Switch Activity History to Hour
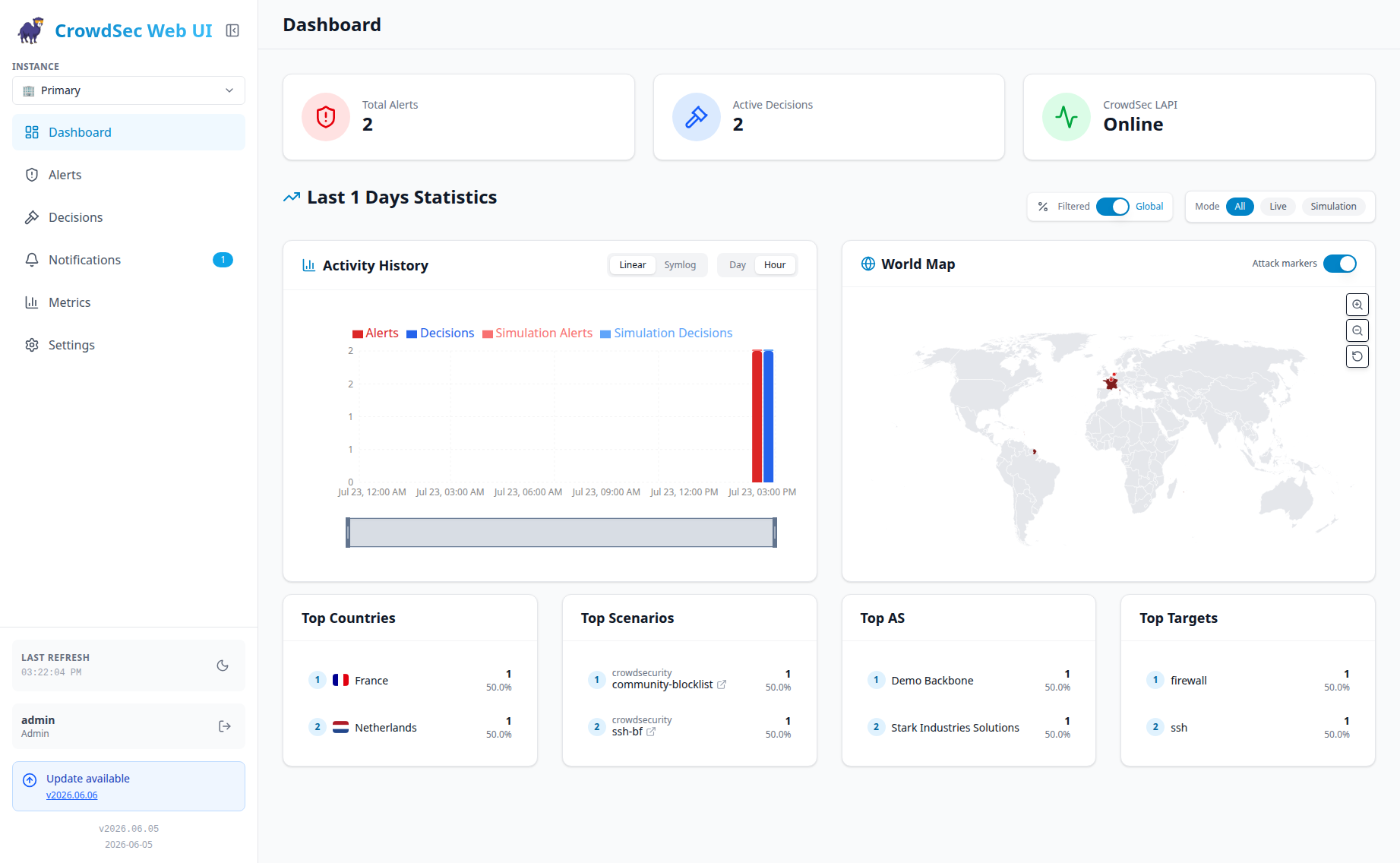 click(x=775, y=265)
